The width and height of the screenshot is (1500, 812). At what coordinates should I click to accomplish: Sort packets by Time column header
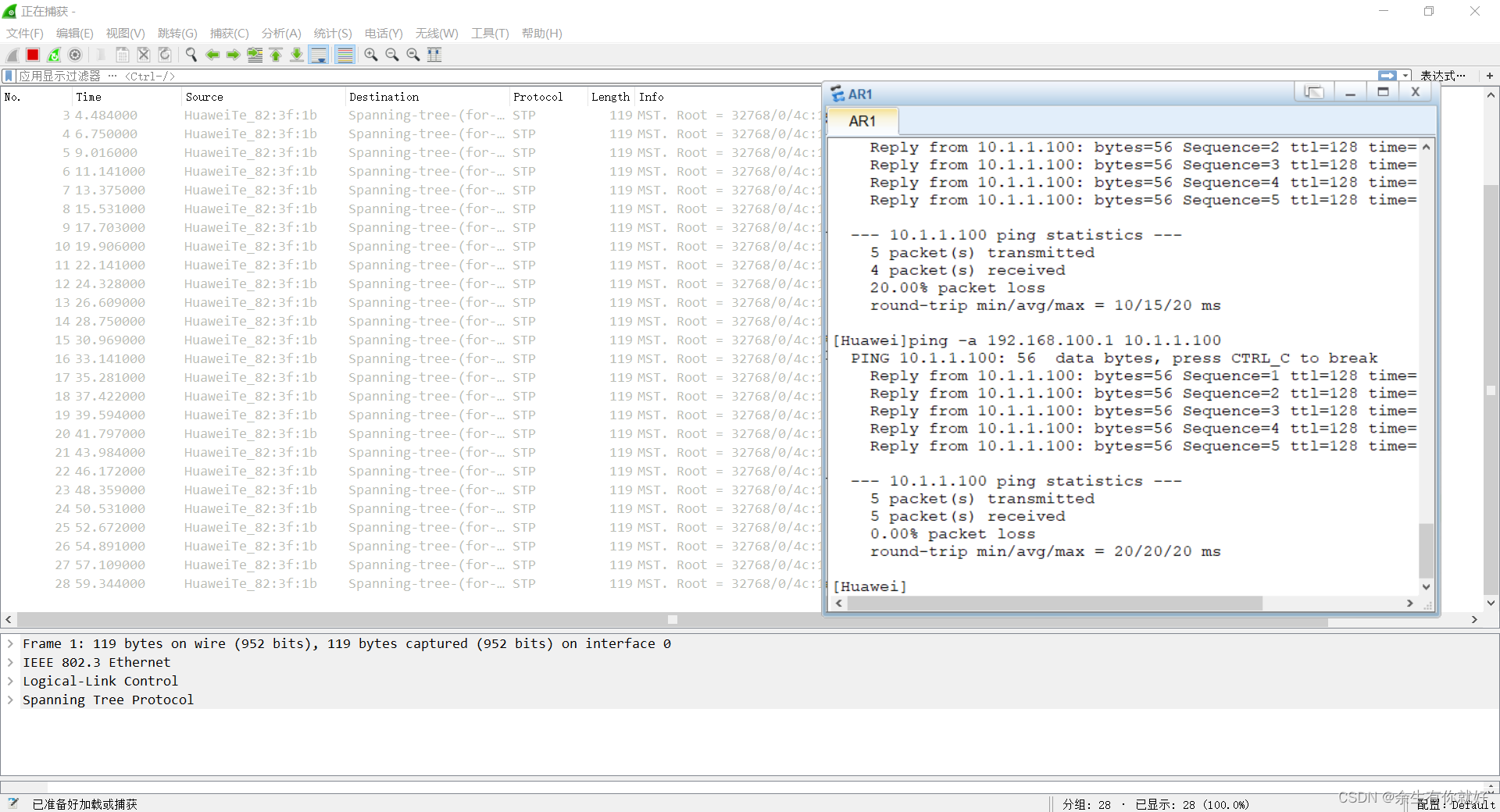coord(126,97)
